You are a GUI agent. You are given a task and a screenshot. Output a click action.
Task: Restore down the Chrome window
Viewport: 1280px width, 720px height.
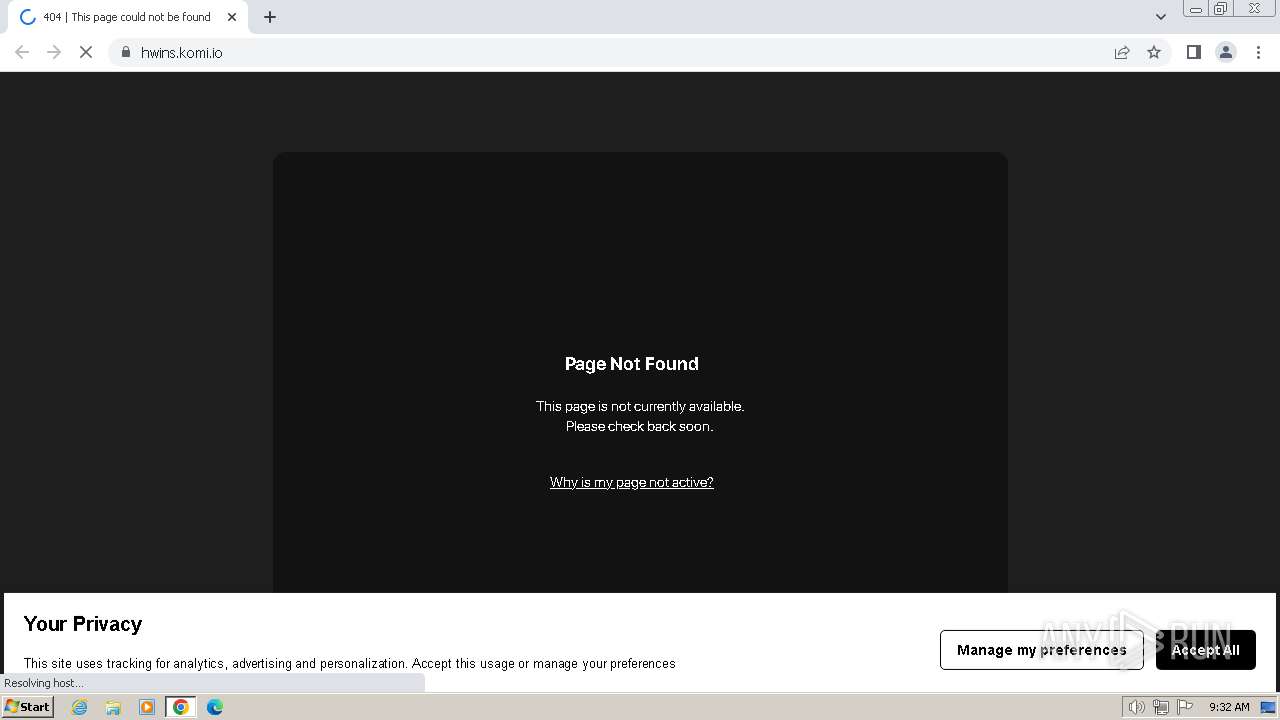pos(1221,9)
